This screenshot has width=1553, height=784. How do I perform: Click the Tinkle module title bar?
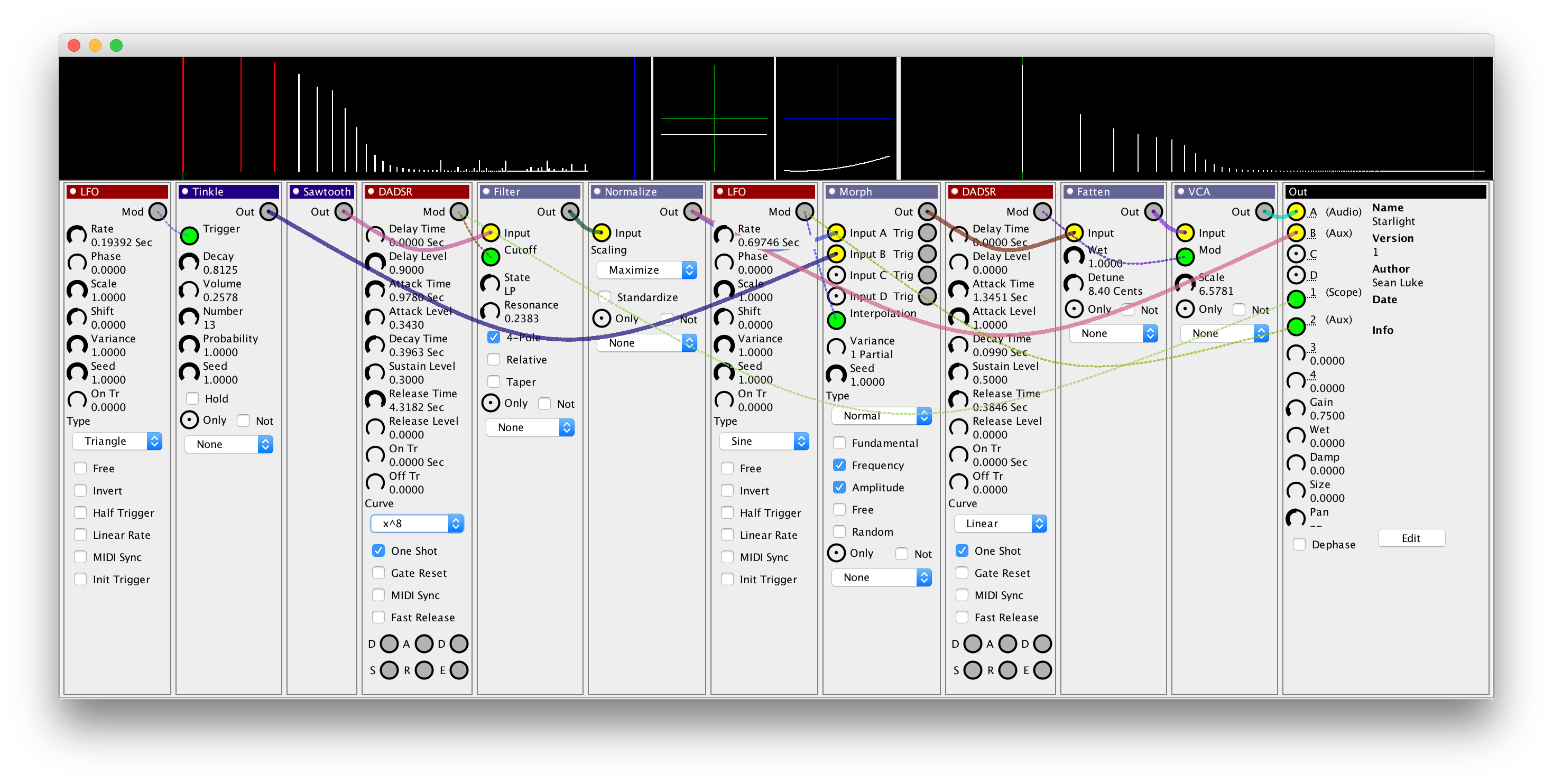coord(229,192)
